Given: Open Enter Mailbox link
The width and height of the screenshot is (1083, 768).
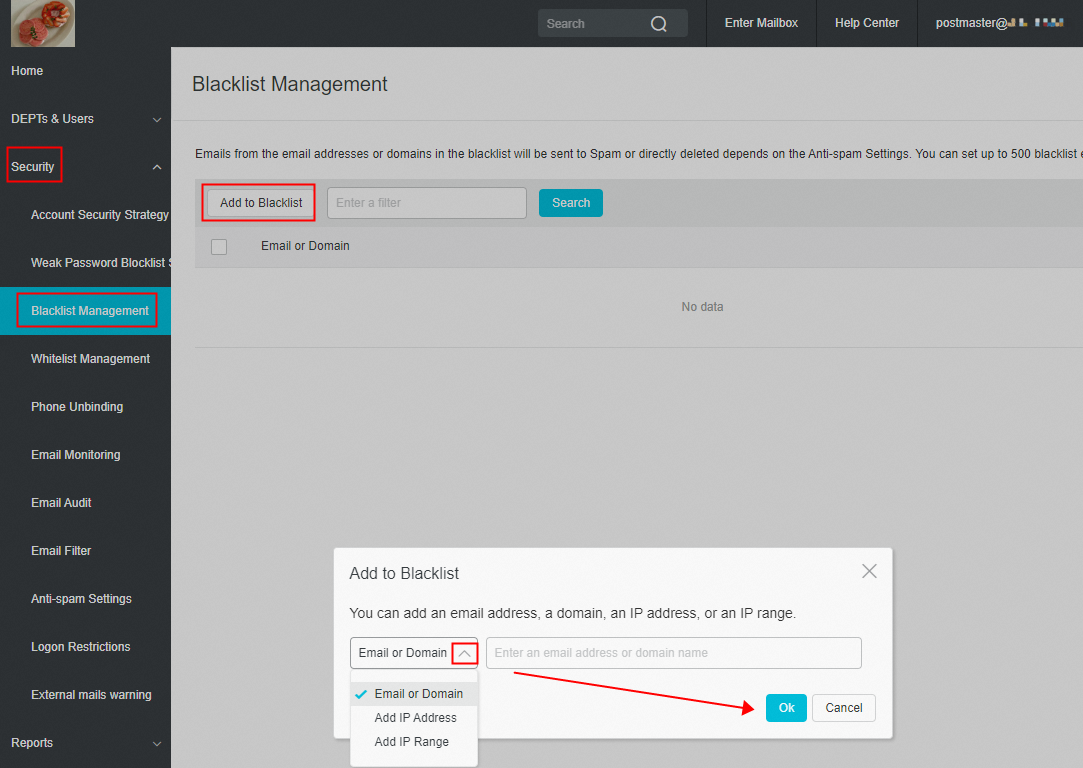Looking at the screenshot, I should (x=761, y=23).
